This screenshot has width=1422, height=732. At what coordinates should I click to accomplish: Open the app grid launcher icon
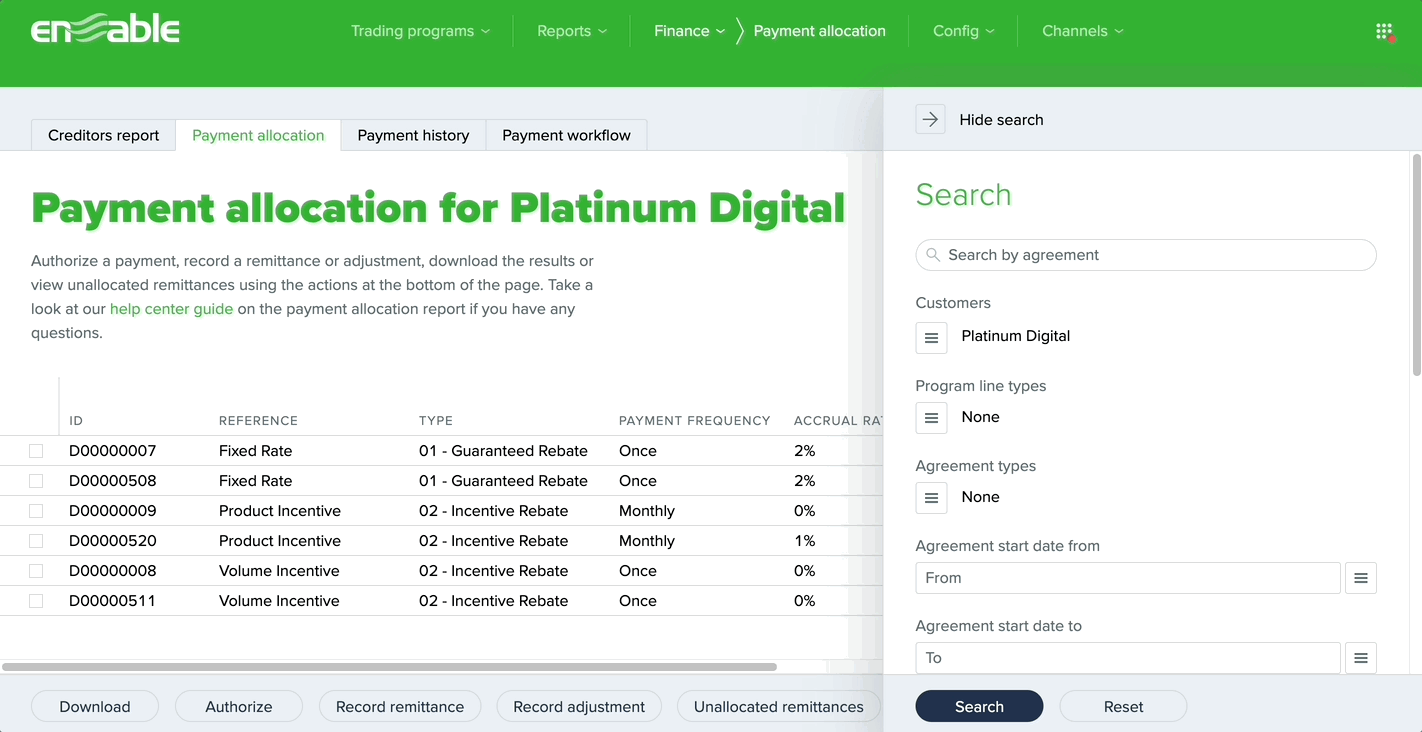click(1384, 32)
